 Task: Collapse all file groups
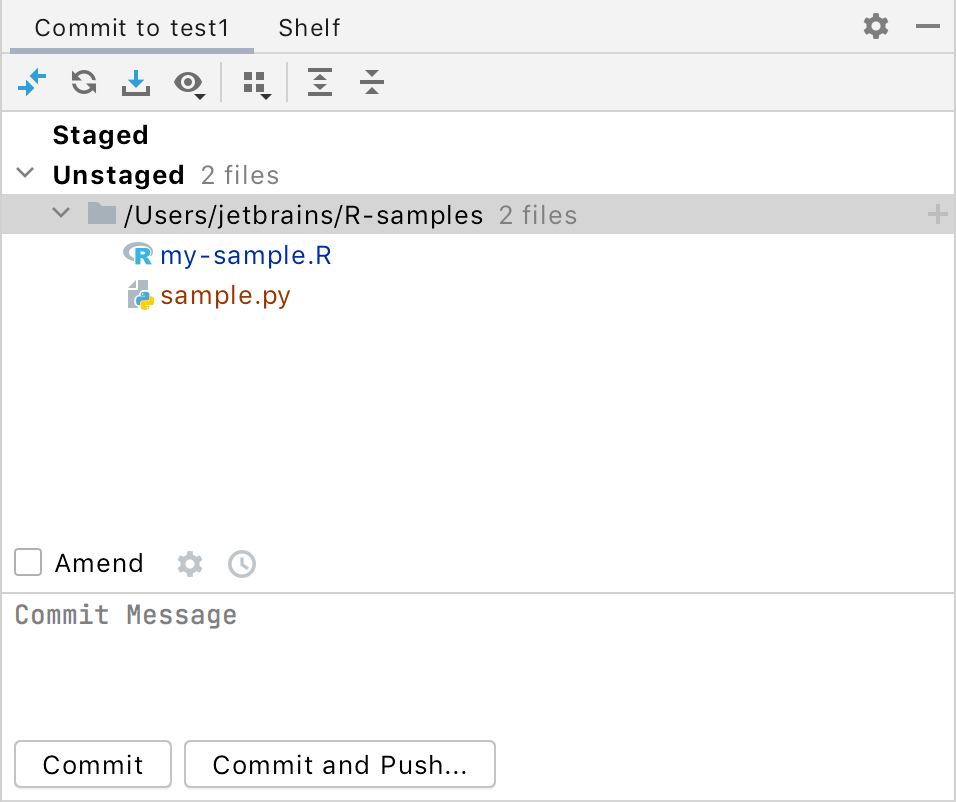click(371, 83)
